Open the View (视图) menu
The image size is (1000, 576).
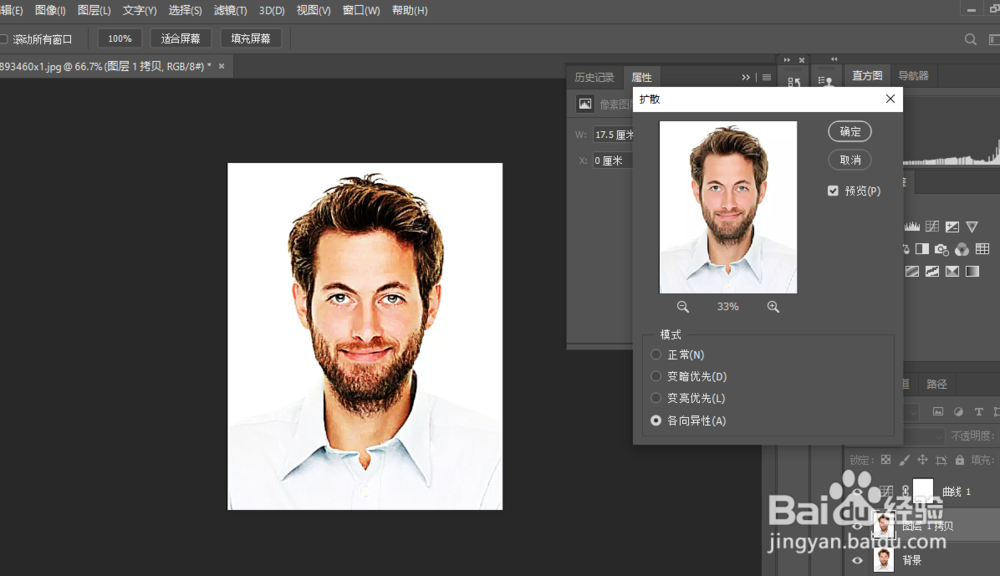point(313,10)
